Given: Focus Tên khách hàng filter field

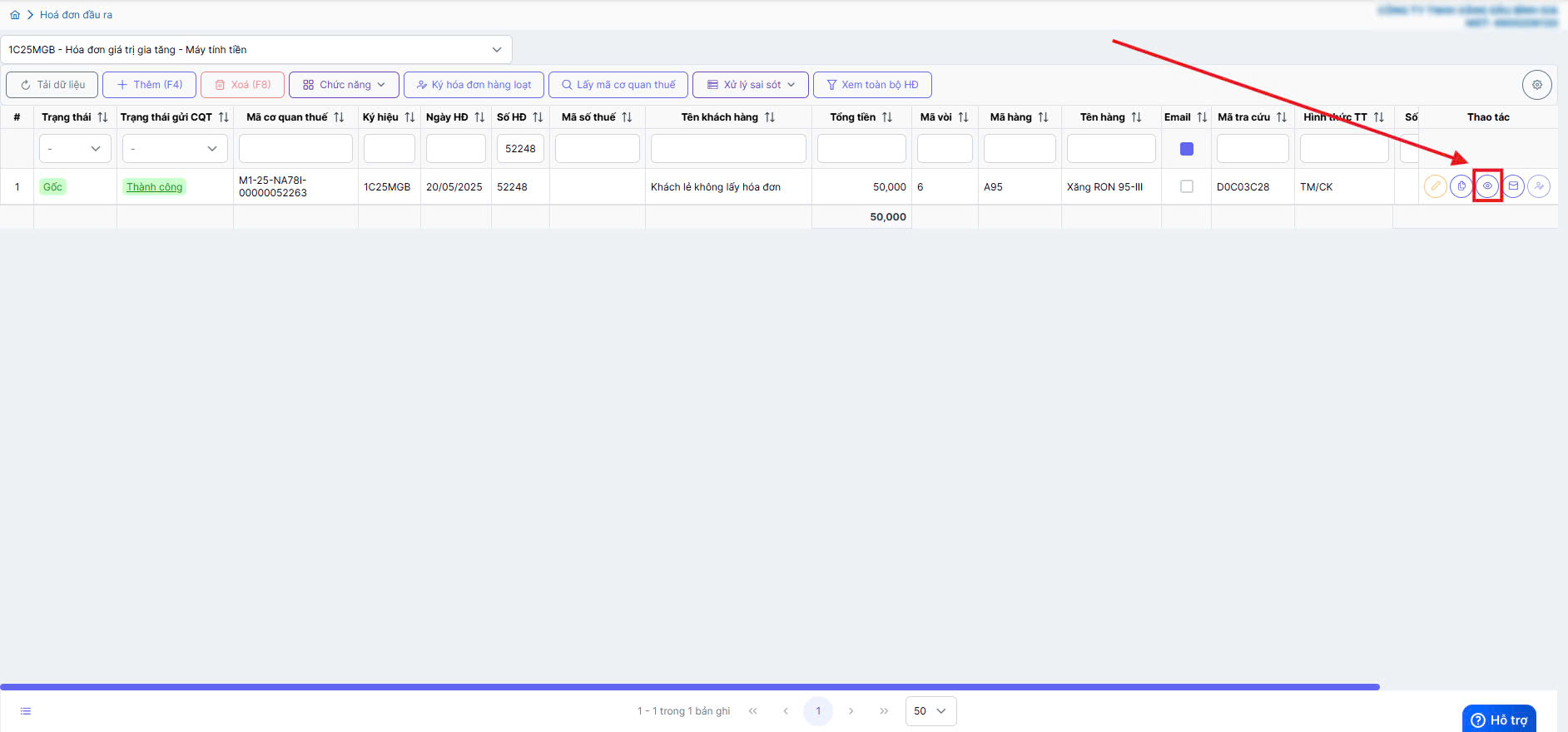Looking at the screenshot, I should click(x=728, y=149).
